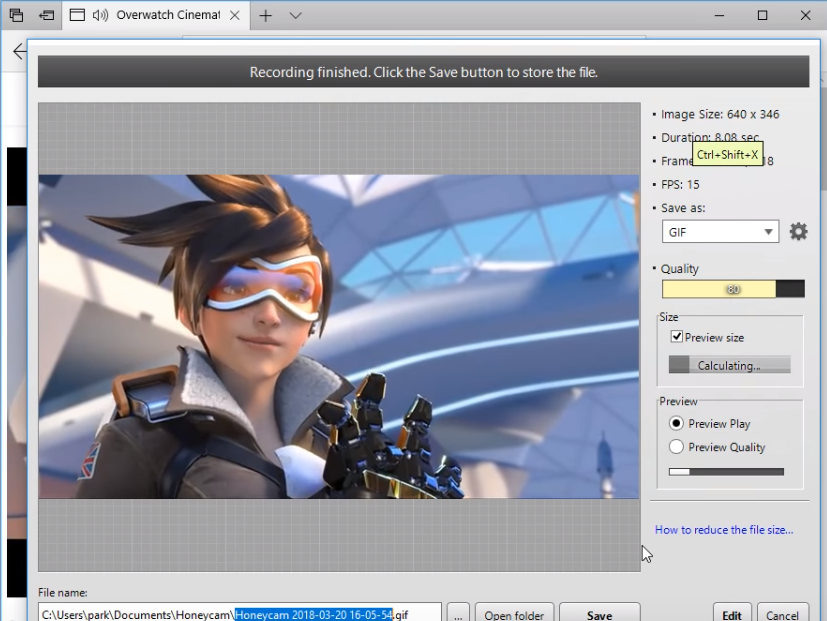Close the Overwatch Cinematic tab
The height and width of the screenshot is (621, 827).
[x=236, y=15]
